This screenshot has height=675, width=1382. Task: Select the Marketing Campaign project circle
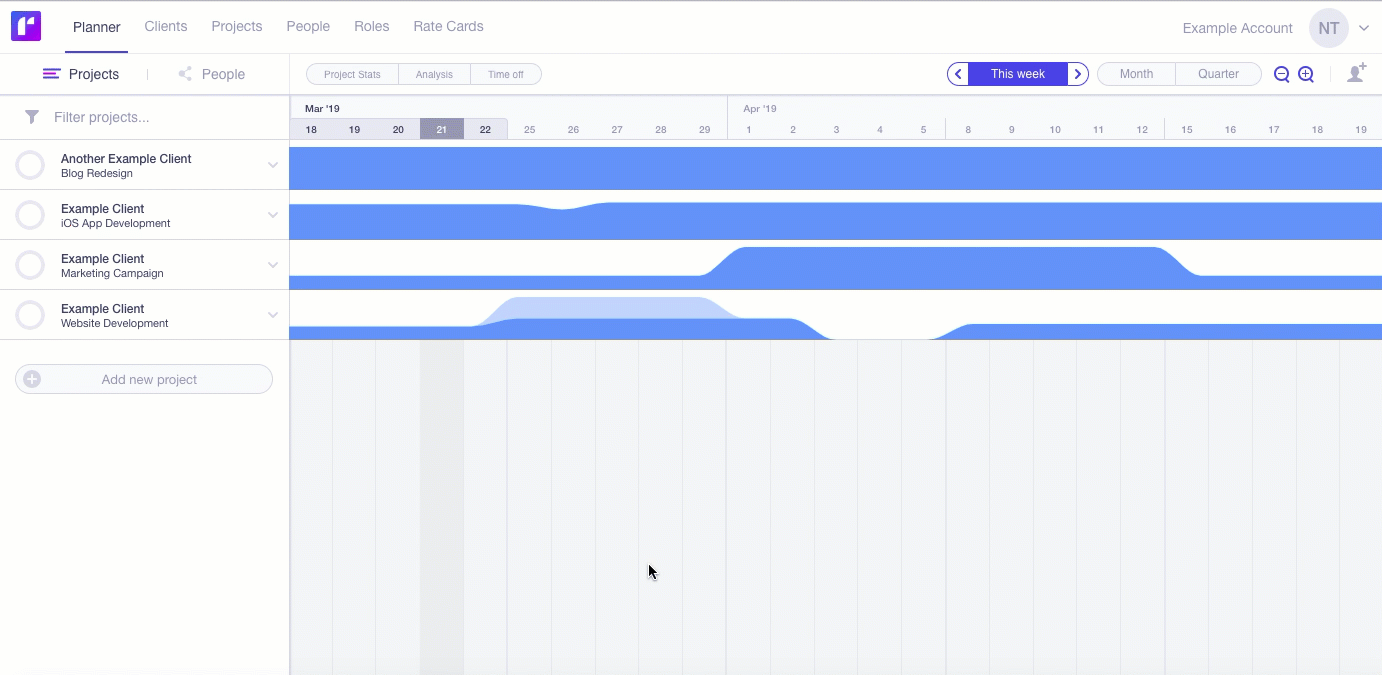click(x=31, y=265)
